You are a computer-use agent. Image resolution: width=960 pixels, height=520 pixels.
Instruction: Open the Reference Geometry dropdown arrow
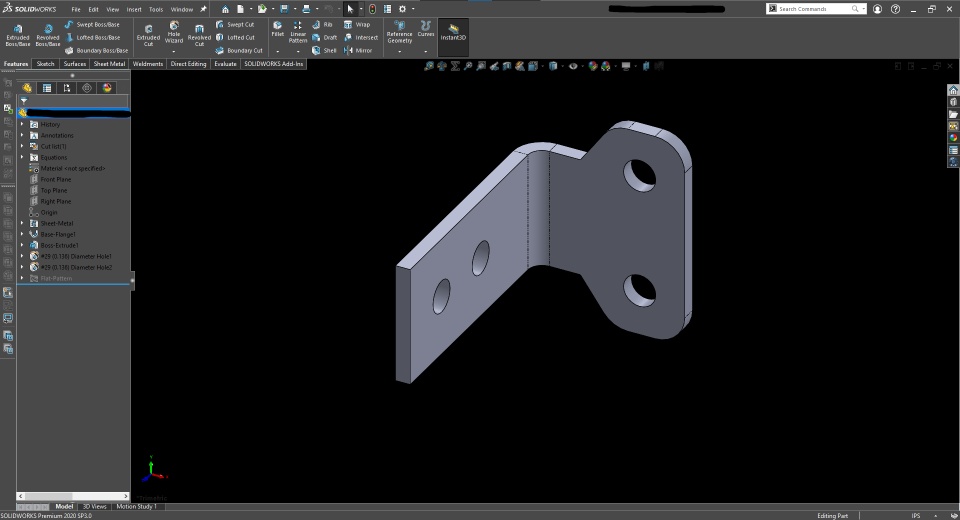pos(399,51)
